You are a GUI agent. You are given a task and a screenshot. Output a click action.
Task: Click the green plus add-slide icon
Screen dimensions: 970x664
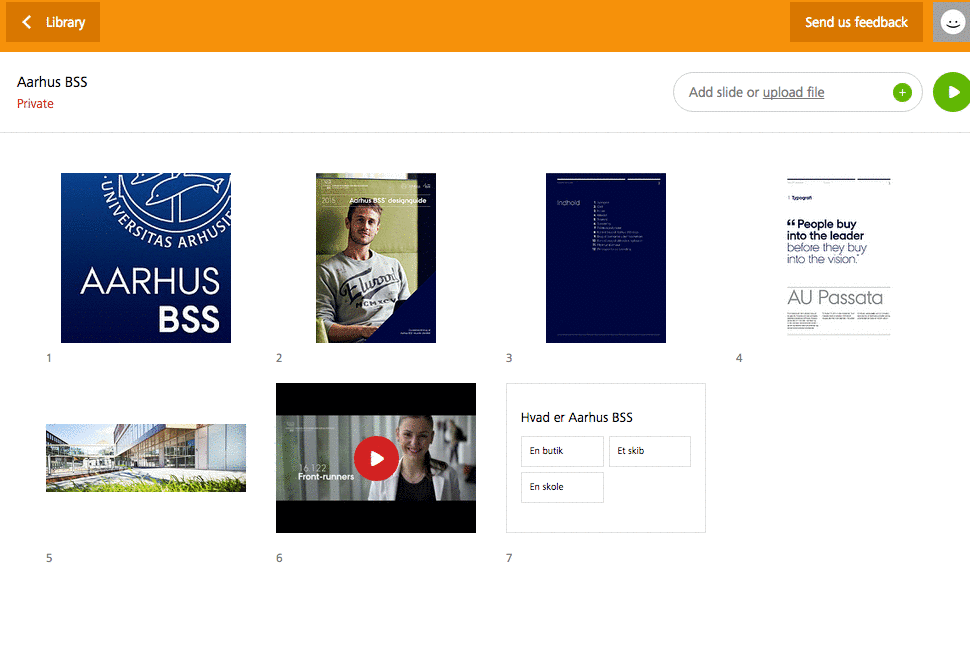(902, 92)
